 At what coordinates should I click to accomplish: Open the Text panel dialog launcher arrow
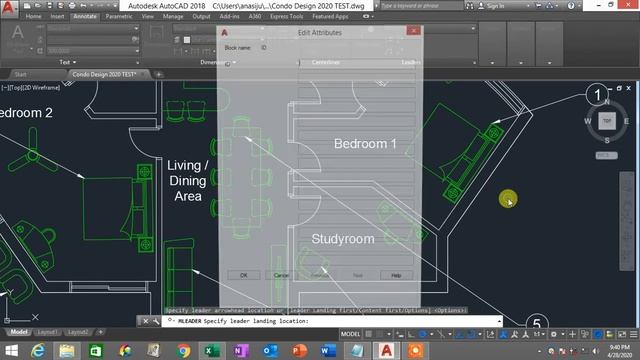137,62
